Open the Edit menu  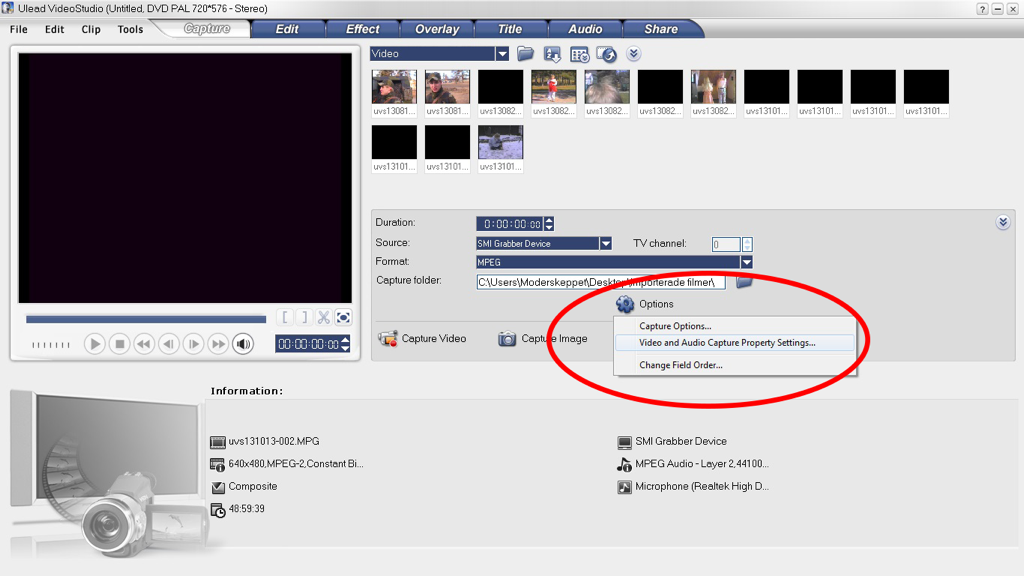(x=54, y=29)
